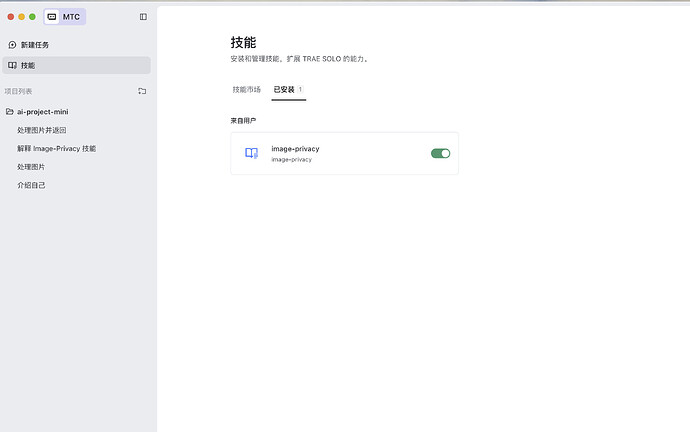Viewport: 690px width, 432px height.
Task: Open the 技能 sidebar entry
Action: click(x=76, y=65)
